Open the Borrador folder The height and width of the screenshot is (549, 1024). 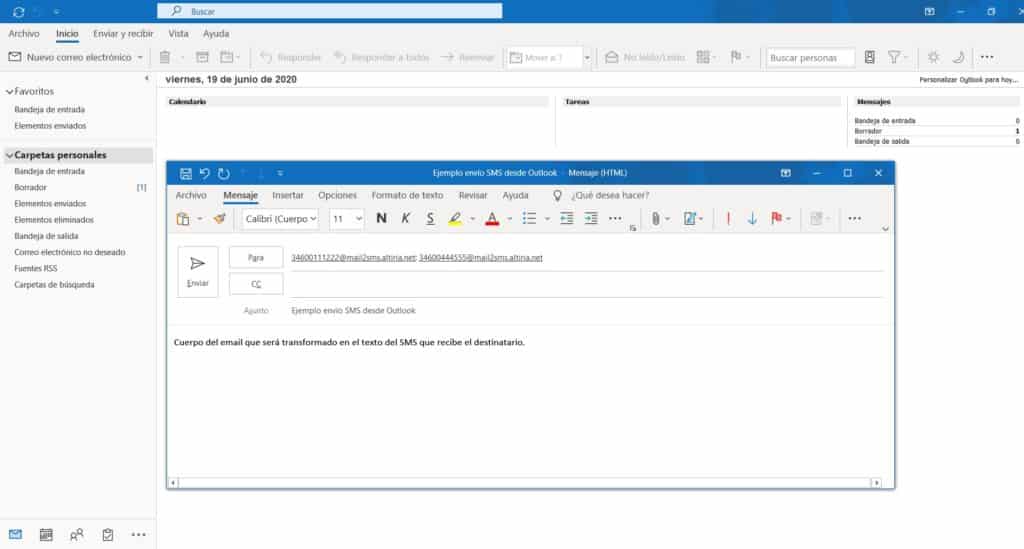click(x=31, y=187)
